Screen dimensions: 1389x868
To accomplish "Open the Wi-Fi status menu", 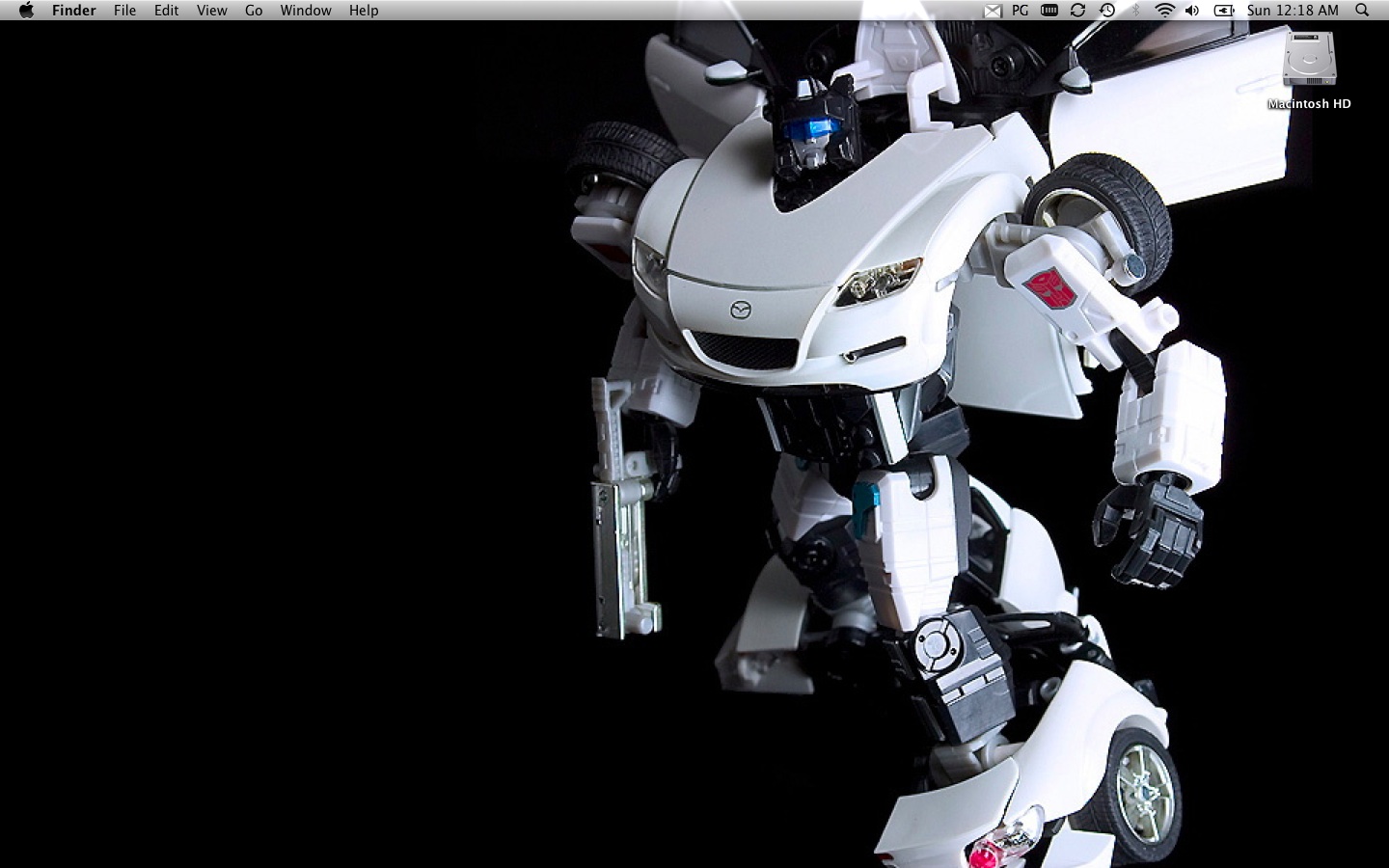I will click(1164, 11).
